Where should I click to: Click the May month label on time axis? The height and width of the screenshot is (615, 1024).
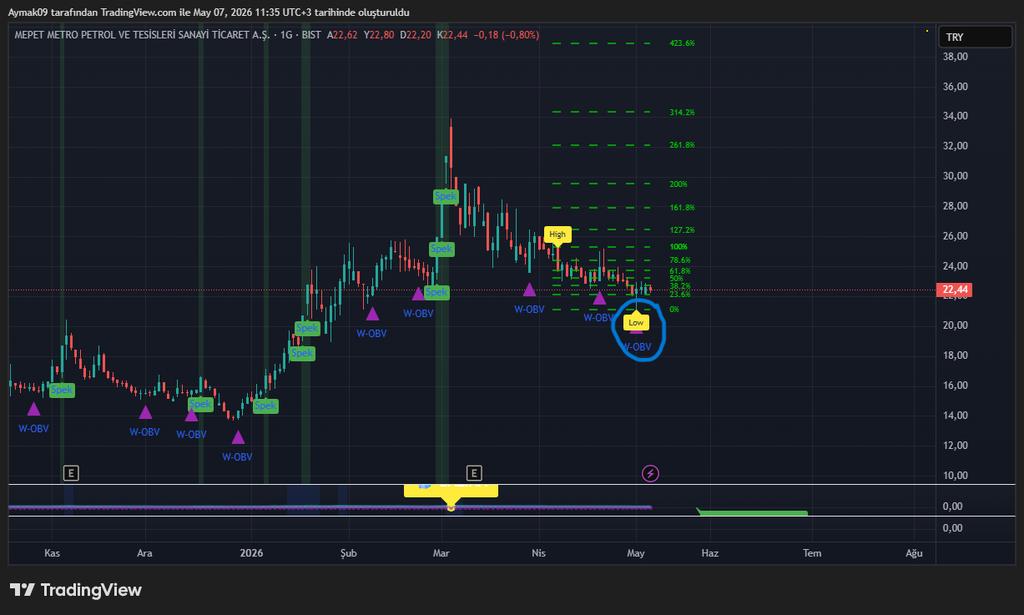point(635,553)
